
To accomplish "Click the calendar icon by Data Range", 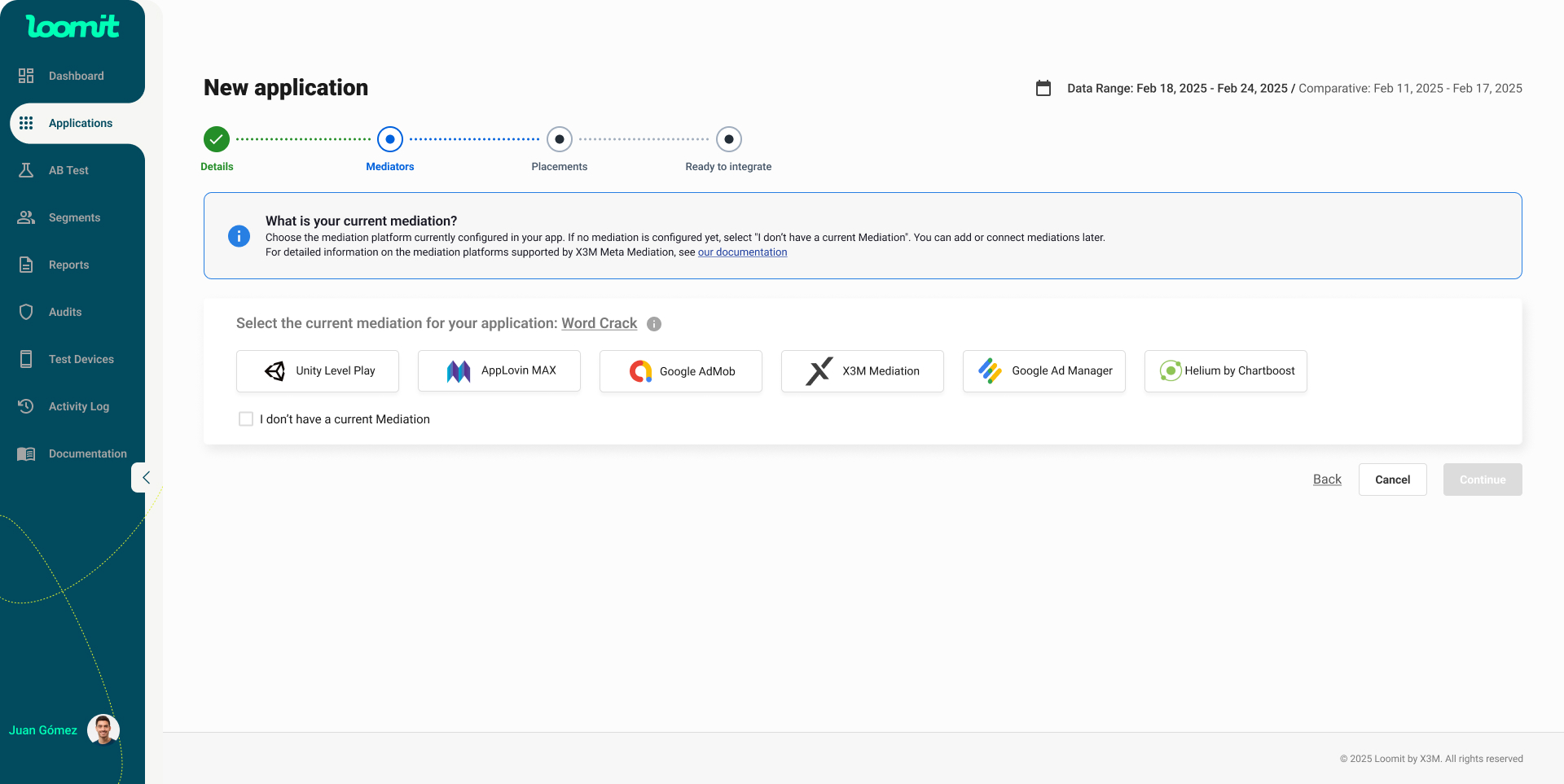I will tap(1043, 88).
